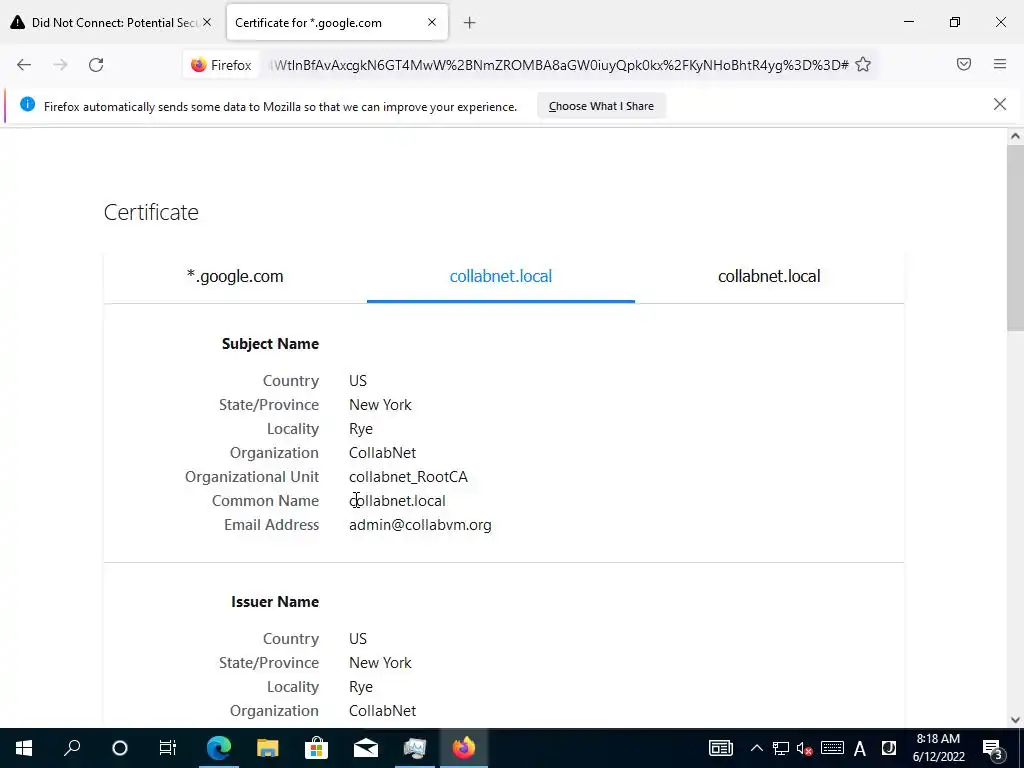
Task: Open the Mail app from the taskbar
Action: click(x=366, y=748)
